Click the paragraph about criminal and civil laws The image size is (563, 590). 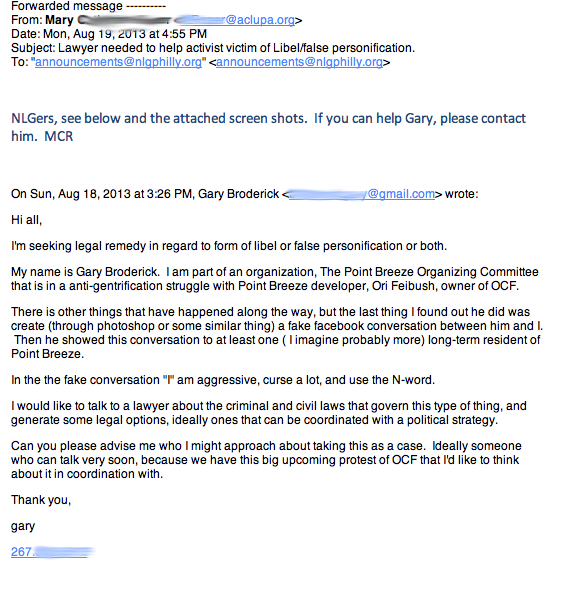click(x=269, y=413)
